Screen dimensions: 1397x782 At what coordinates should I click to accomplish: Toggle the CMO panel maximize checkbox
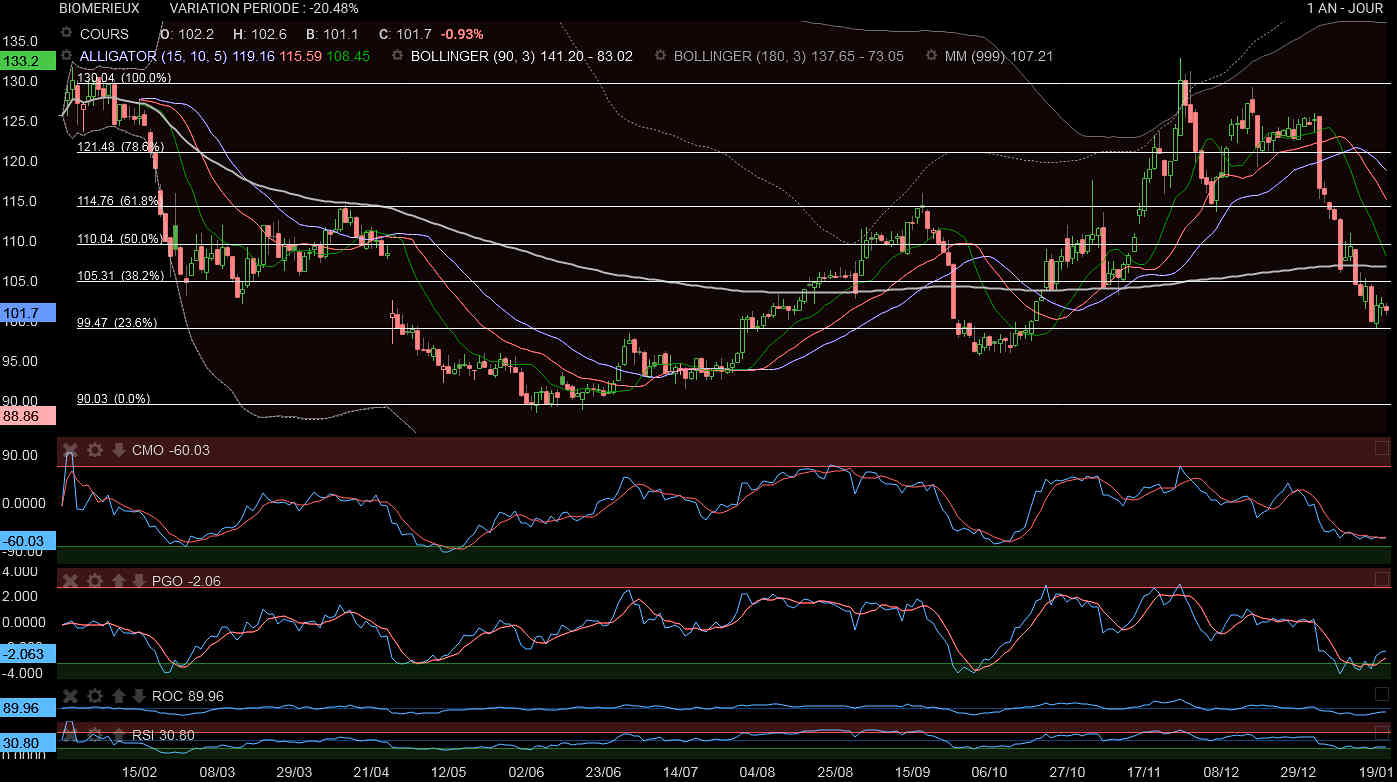click(x=1382, y=448)
